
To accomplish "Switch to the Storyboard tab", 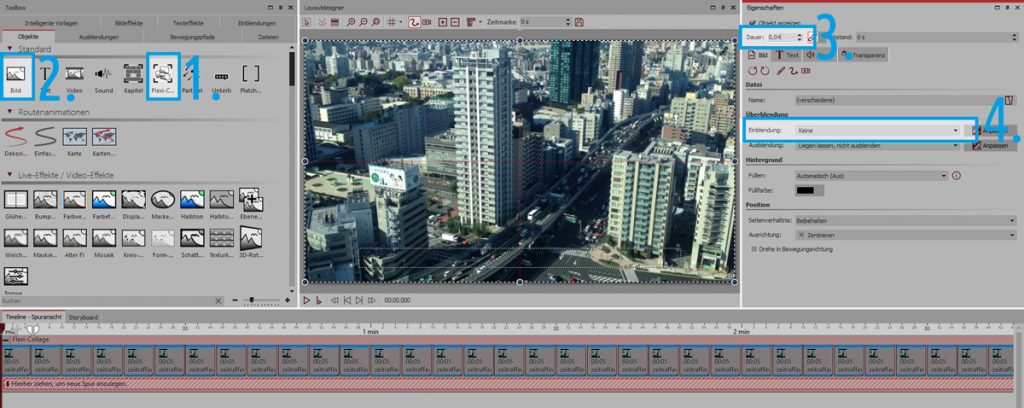I will point(83,317).
